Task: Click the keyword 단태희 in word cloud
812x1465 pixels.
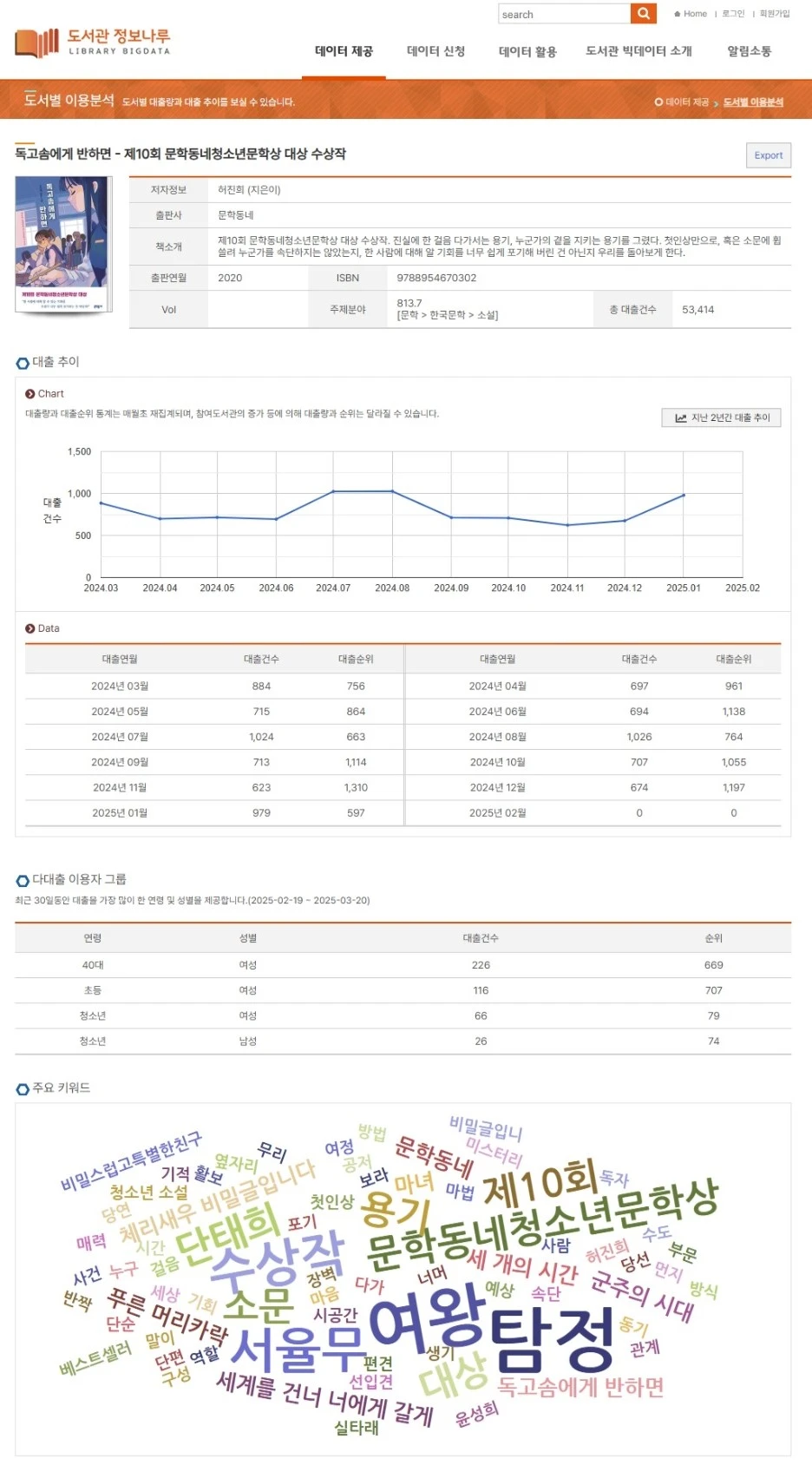Action: (x=228, y=1234)
